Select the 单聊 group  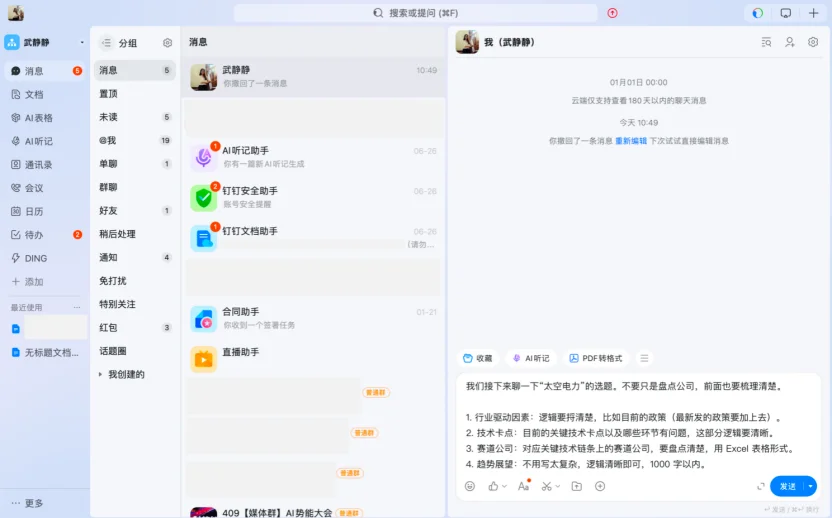pyautogui.click(x=135, y=163)
